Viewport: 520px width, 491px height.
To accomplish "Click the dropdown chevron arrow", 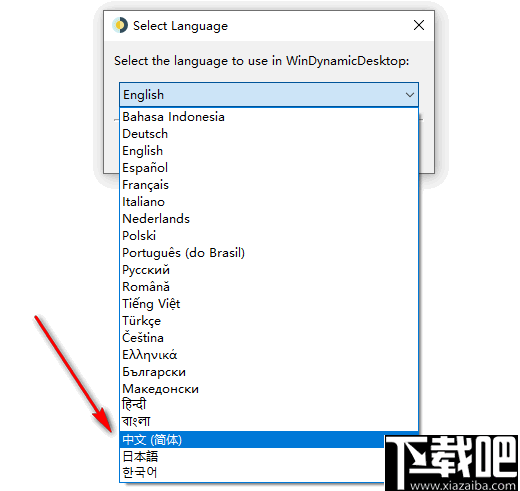I will click(x=410, y=95).
